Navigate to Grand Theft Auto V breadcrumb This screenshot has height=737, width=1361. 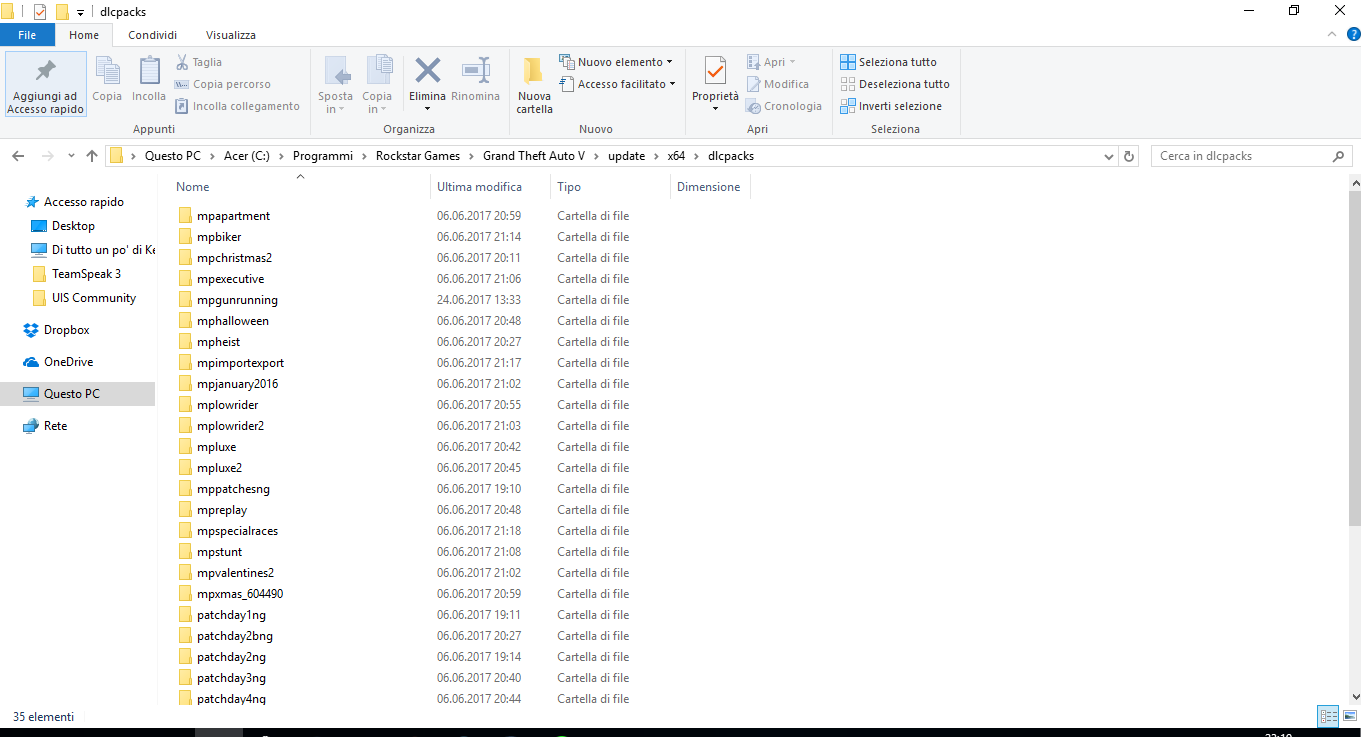(x=535, y=156)
